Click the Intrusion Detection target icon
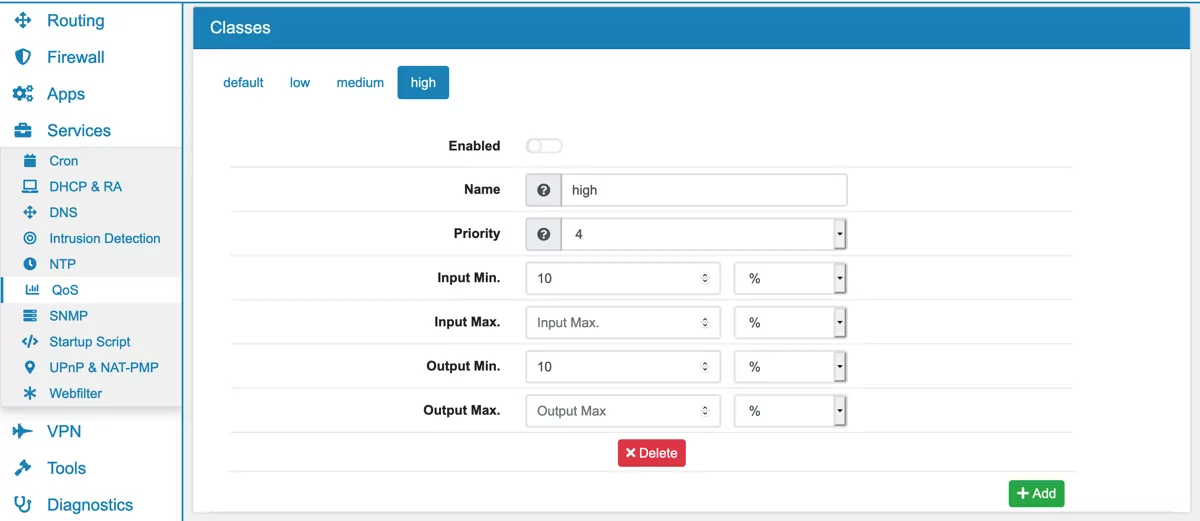The width and height of the screenshot is (1200, 521). pyautogui.click(x=30, y=239)
